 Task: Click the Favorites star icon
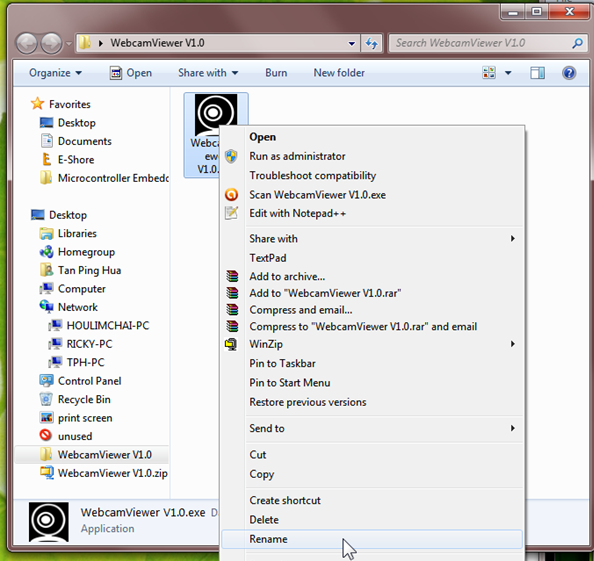(x=38, y=103)
